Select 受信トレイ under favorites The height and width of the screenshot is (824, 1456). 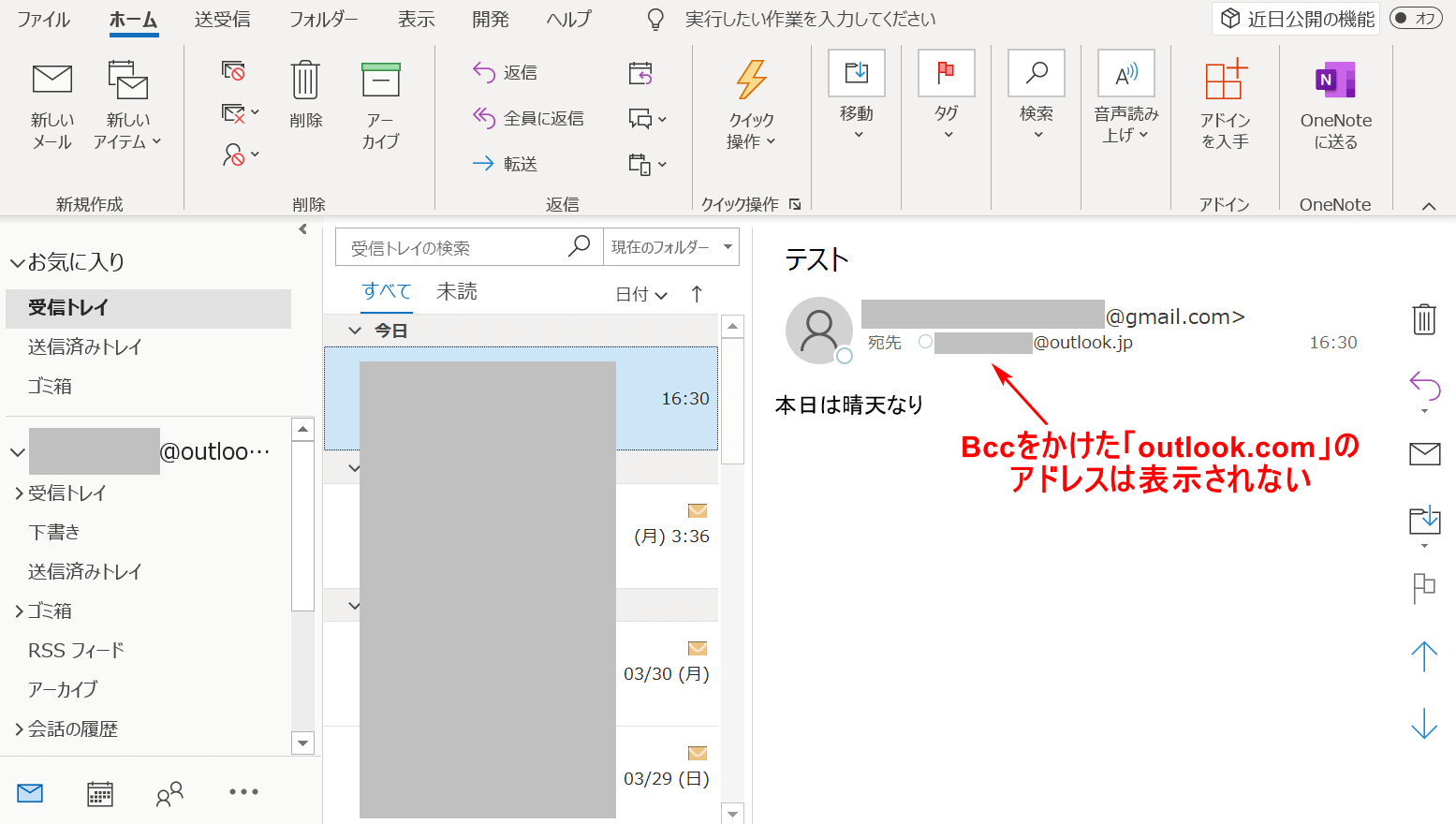pyautogui.click(x=148, y=307)
